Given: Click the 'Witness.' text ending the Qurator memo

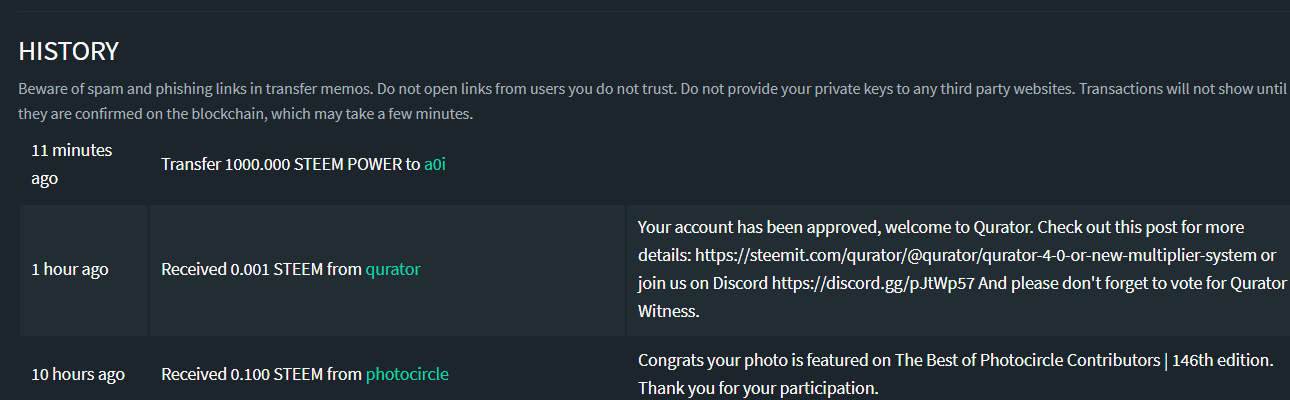Looking at the screenshot, I should tap(668, 311).
